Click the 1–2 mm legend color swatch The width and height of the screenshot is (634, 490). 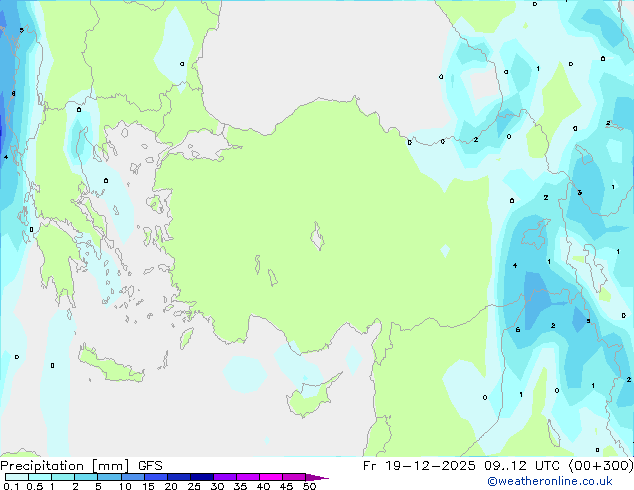[x=63, y=477]
